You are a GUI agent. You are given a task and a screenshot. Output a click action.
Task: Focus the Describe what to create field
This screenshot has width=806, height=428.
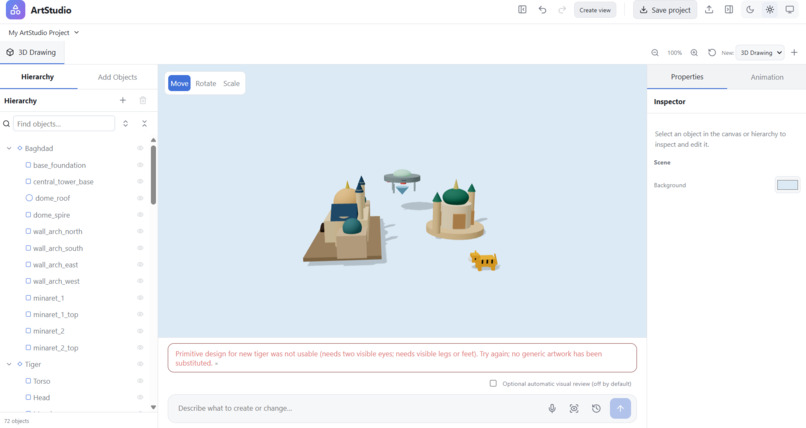click(x=360, y=408)
